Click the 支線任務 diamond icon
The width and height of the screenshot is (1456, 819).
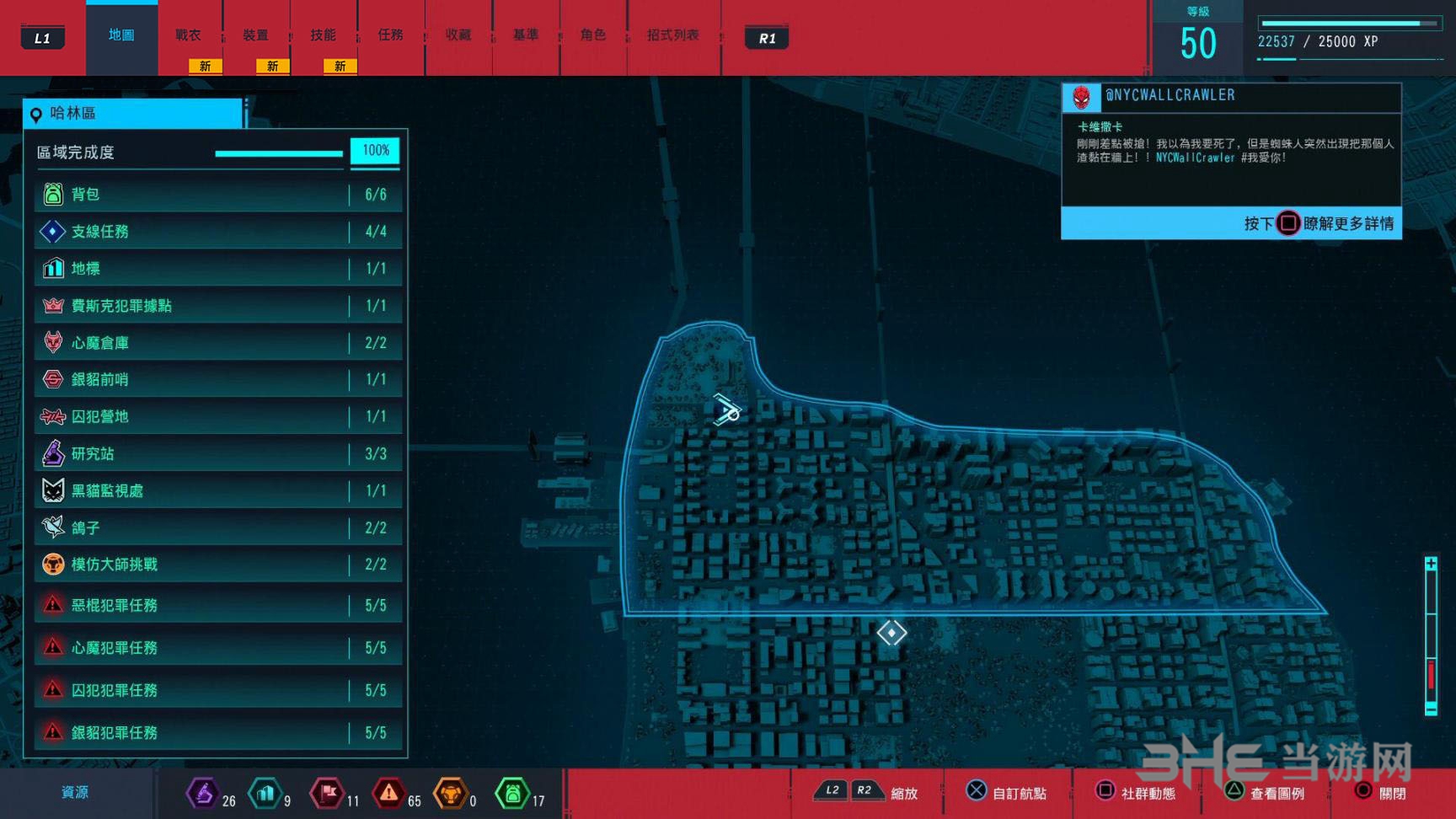(x=52, y=231)
